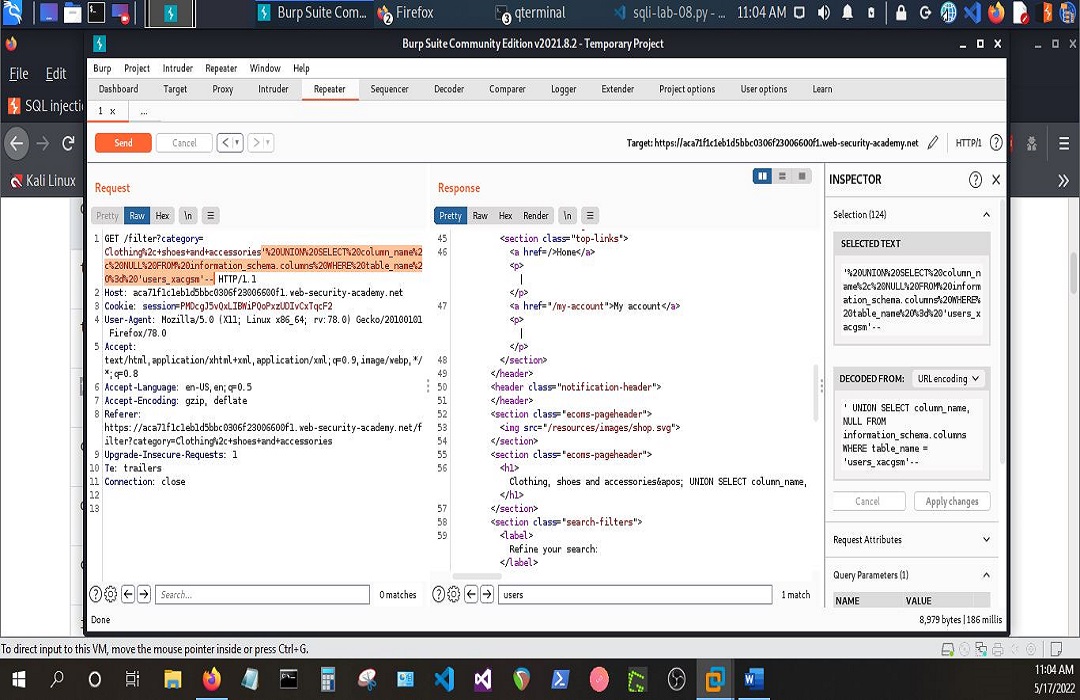Switch response view to Hex
This screenshot has height=700, width=1080.
(x=506, y=216)
